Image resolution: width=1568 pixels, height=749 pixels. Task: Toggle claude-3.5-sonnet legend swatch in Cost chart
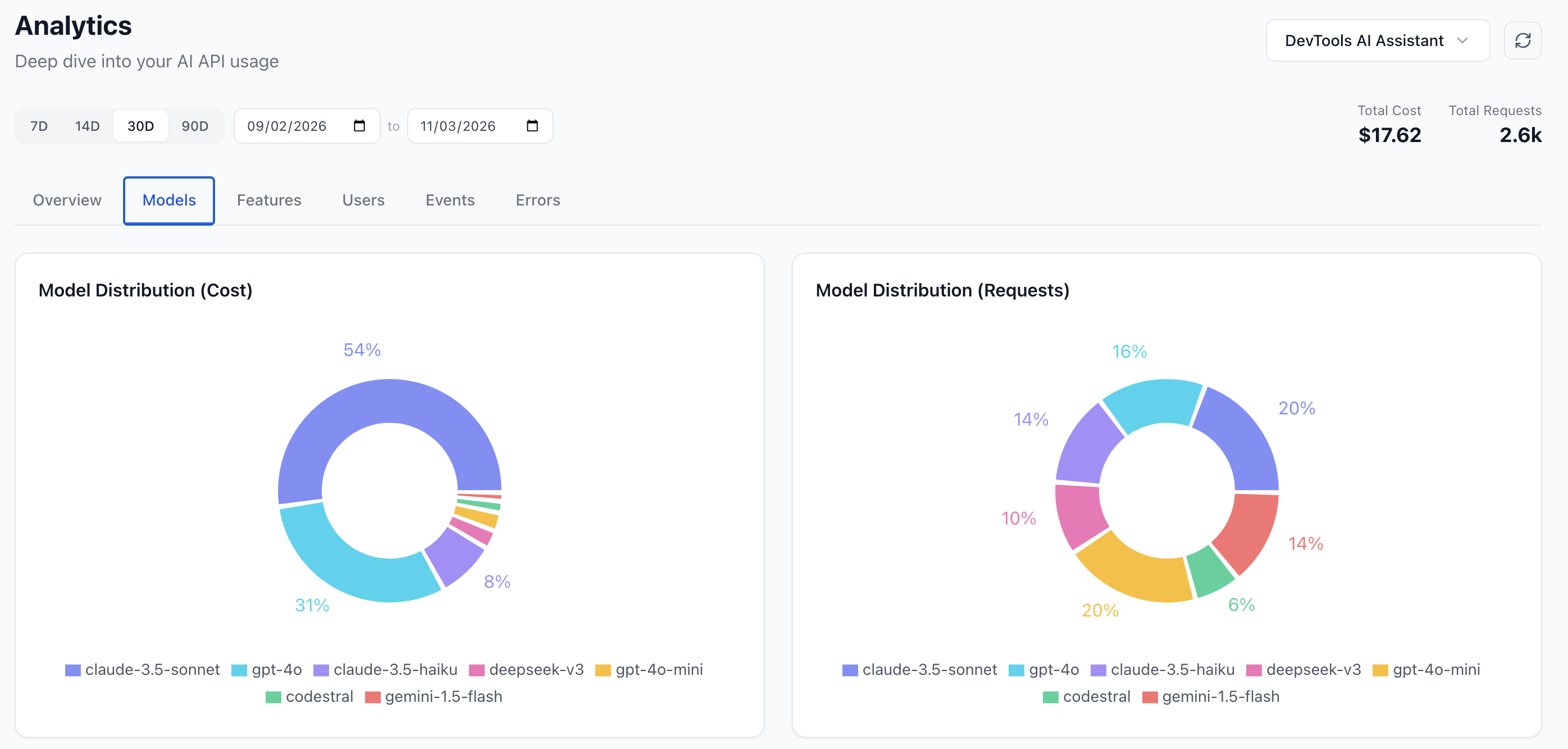click(73, 670)
